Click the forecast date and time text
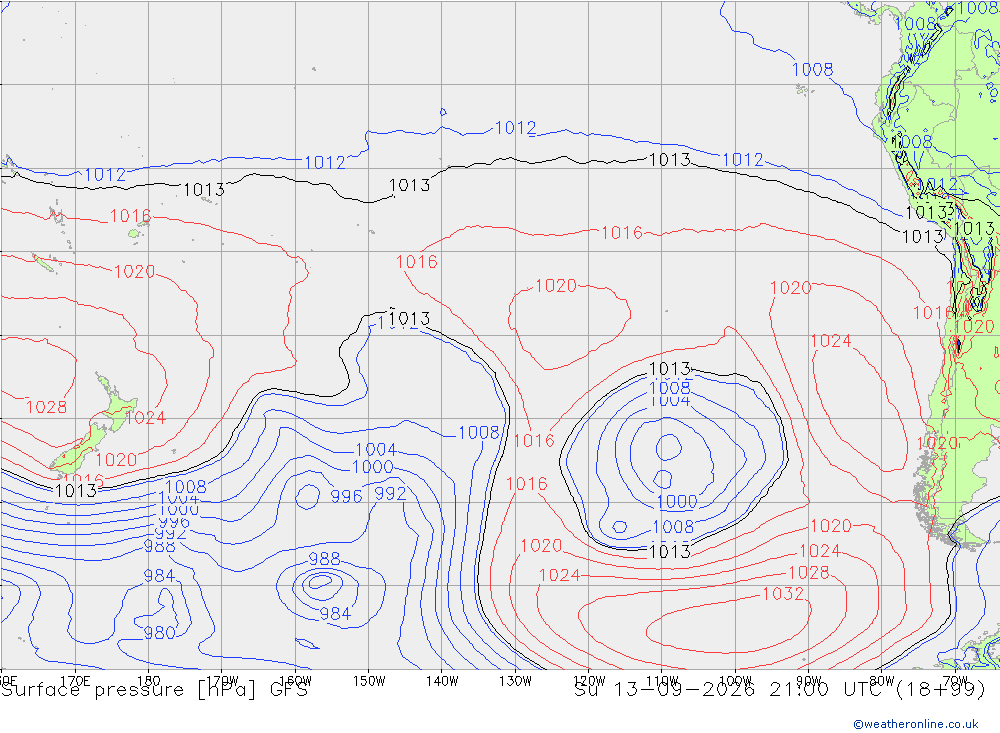The image size is (1000, 733). click(779, 690)
